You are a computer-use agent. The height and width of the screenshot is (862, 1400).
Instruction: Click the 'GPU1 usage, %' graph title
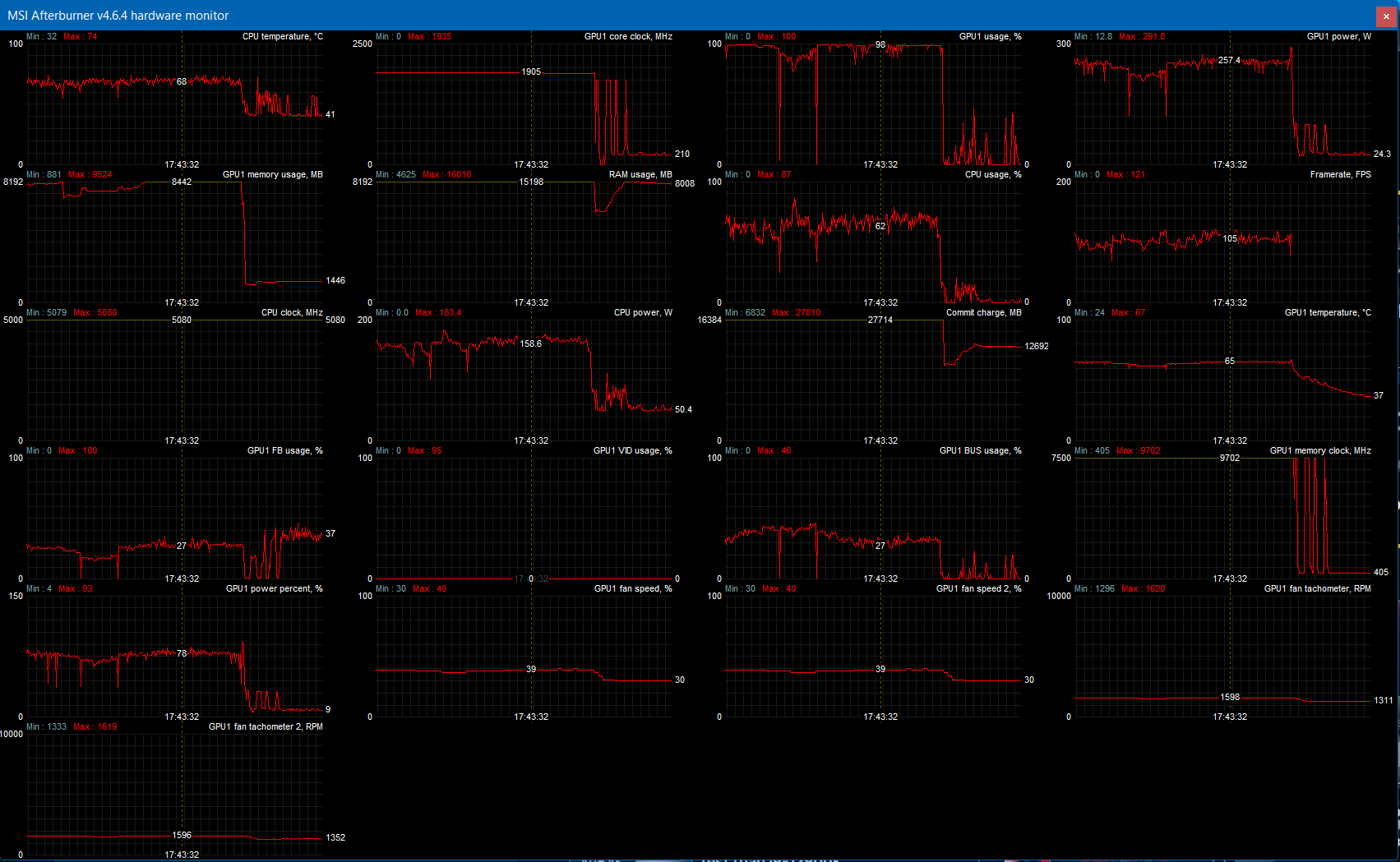point(990,36)
